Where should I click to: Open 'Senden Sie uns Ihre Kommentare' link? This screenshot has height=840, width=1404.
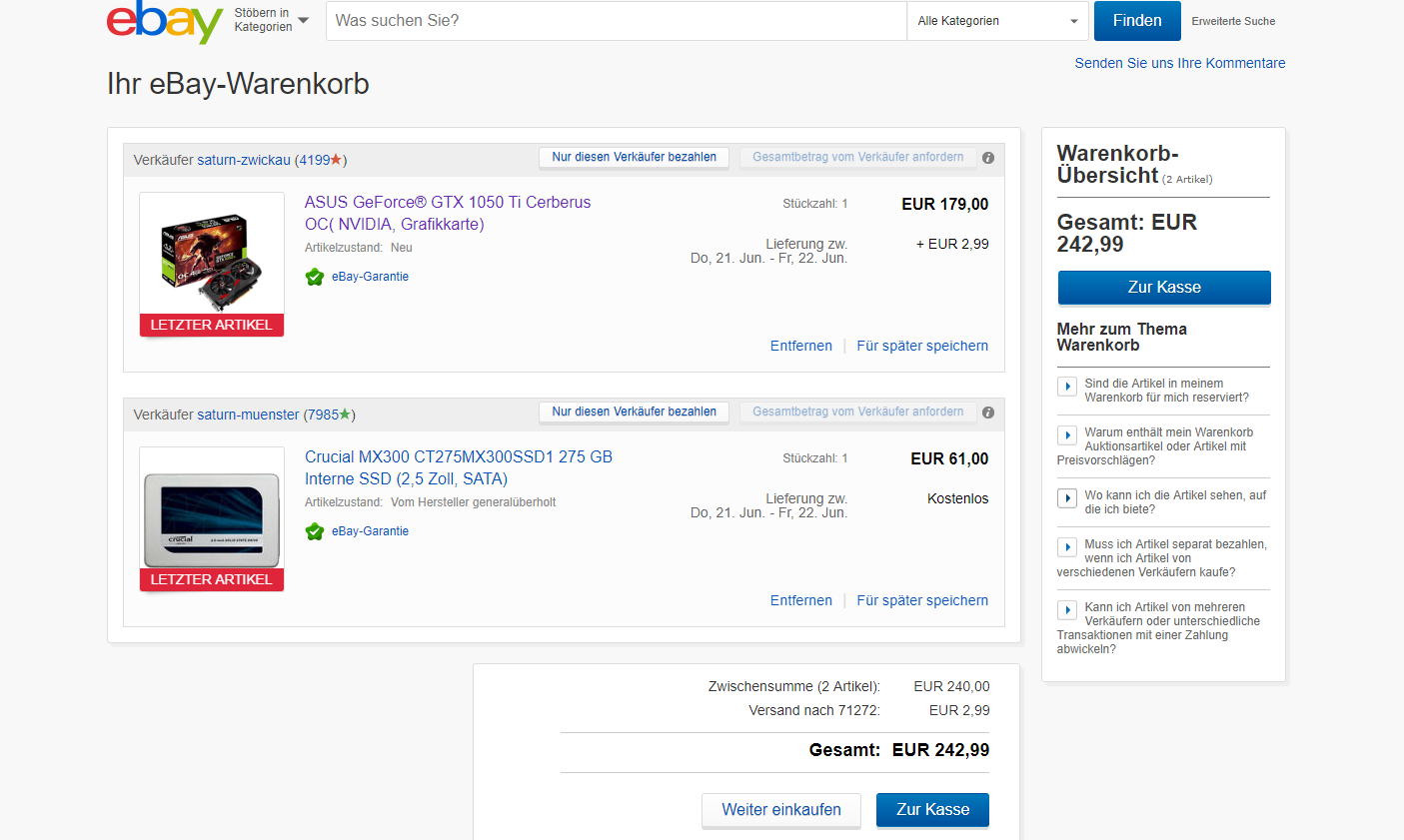1180,63
